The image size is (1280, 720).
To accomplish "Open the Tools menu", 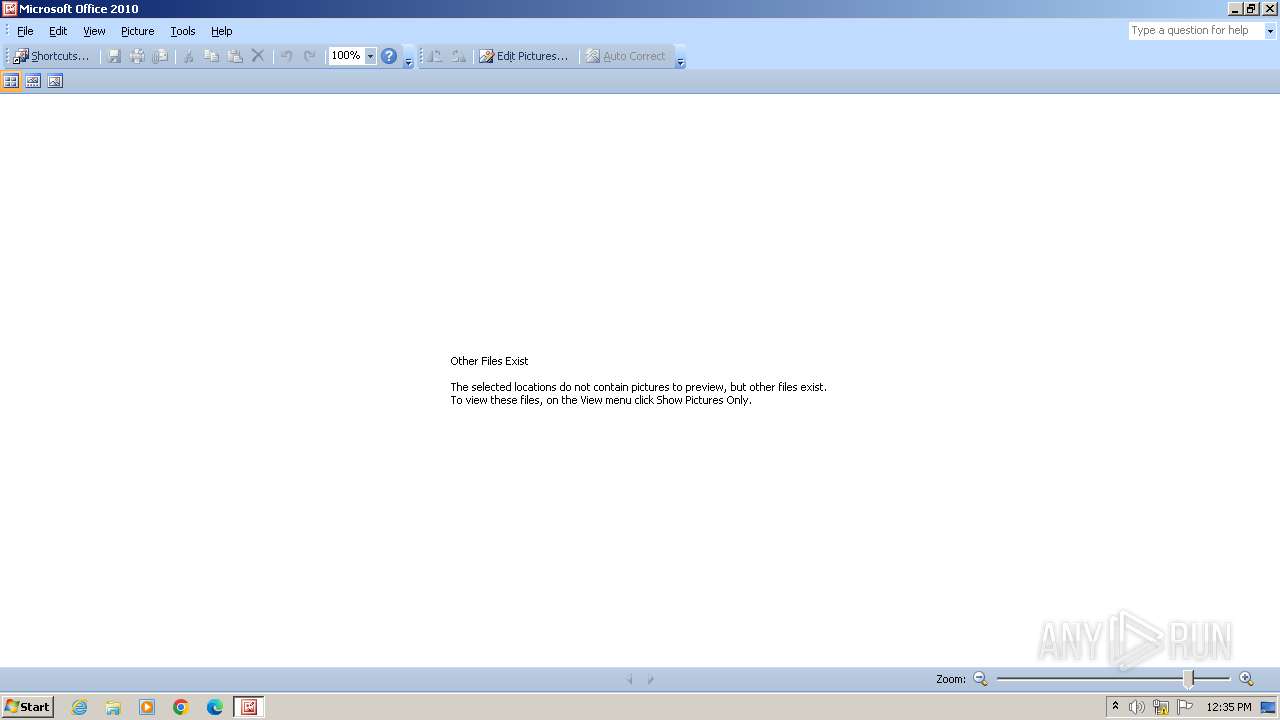I will pos(183,31).
